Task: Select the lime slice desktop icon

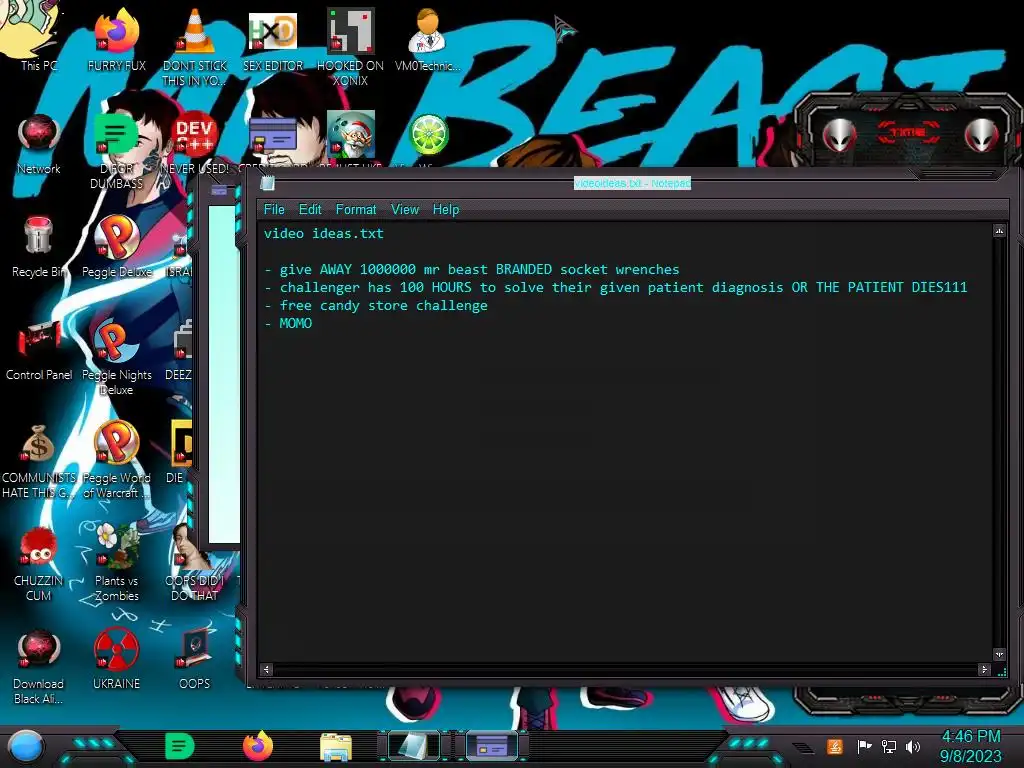Action: click(x=428, y=136)
